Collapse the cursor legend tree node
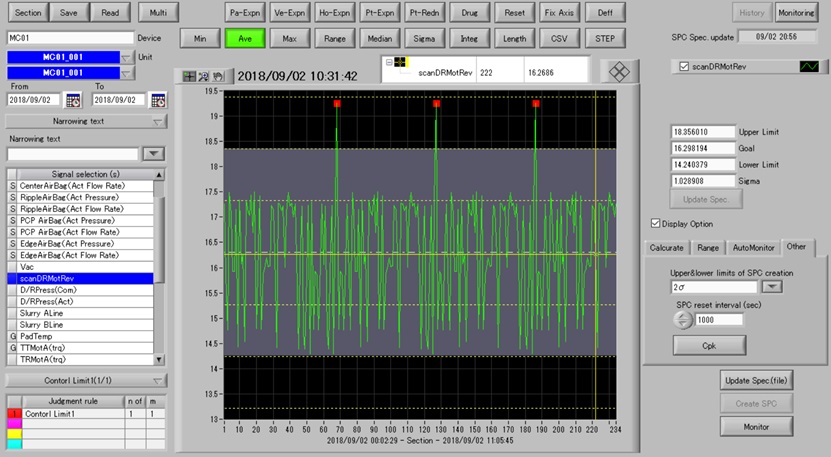This screenshot has width=831, height=457. 388,62
